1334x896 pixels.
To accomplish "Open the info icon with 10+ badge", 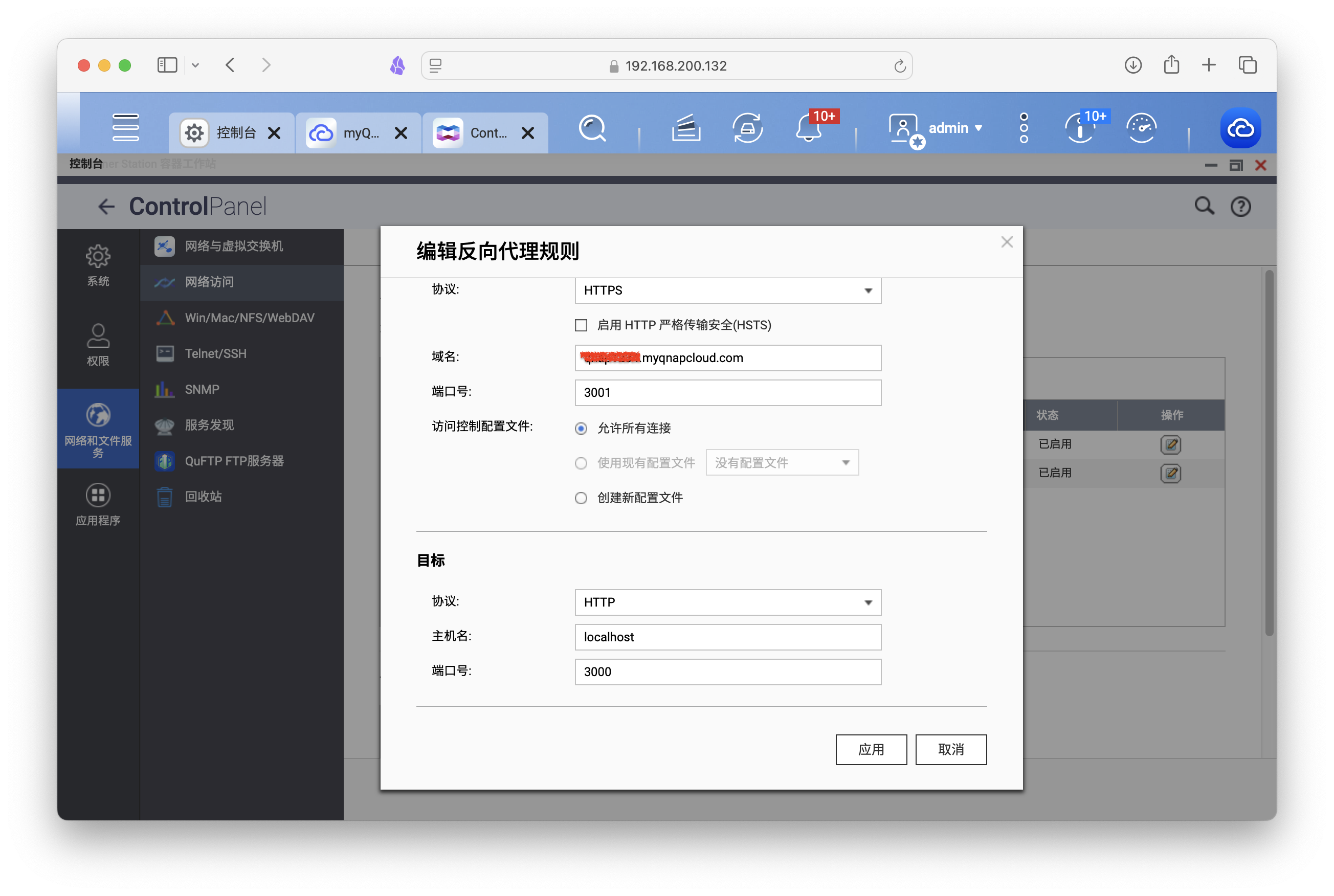I will pyautogui.click(x=1079, y=127).
